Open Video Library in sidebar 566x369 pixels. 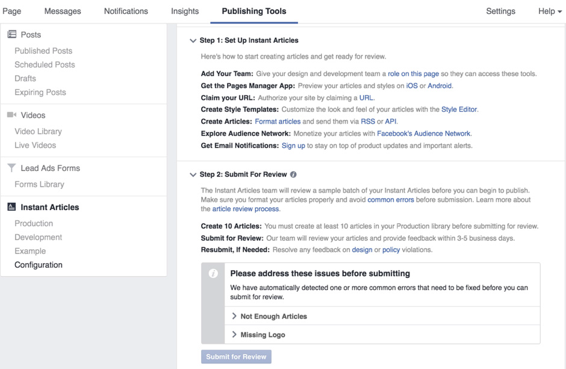click(38, 131)
